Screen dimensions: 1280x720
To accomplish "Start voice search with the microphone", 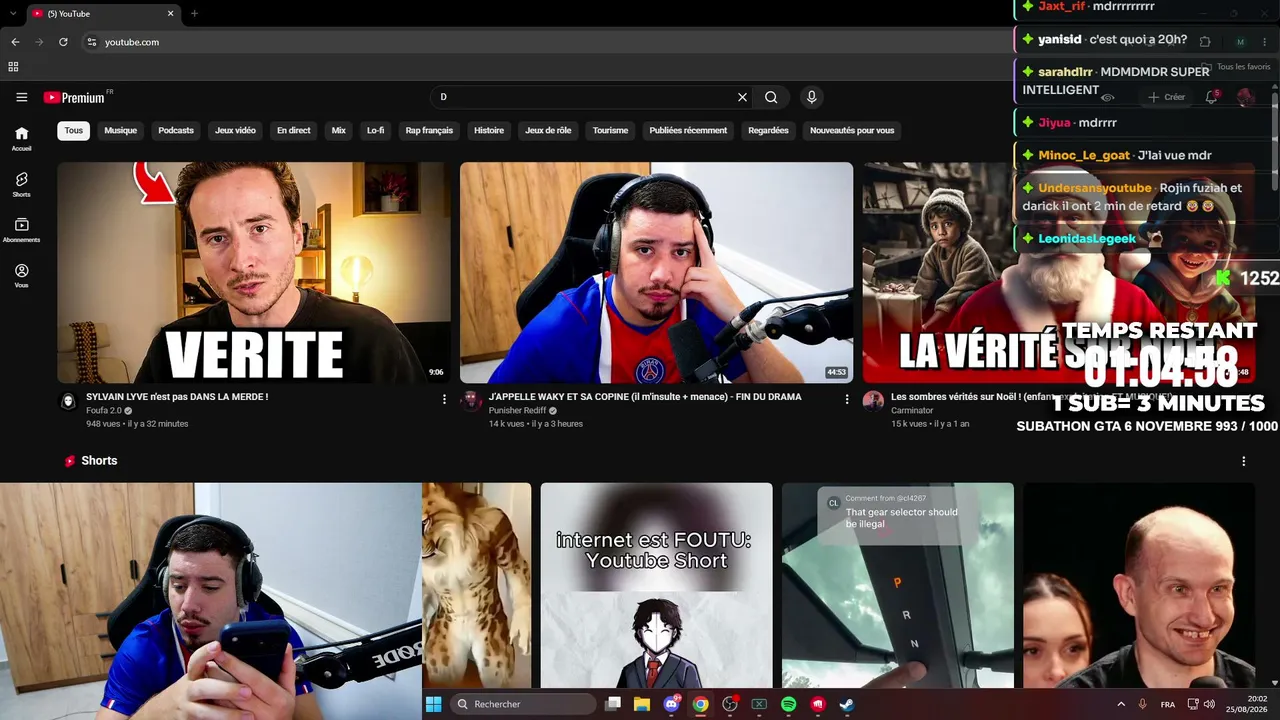I will [811, 97].
